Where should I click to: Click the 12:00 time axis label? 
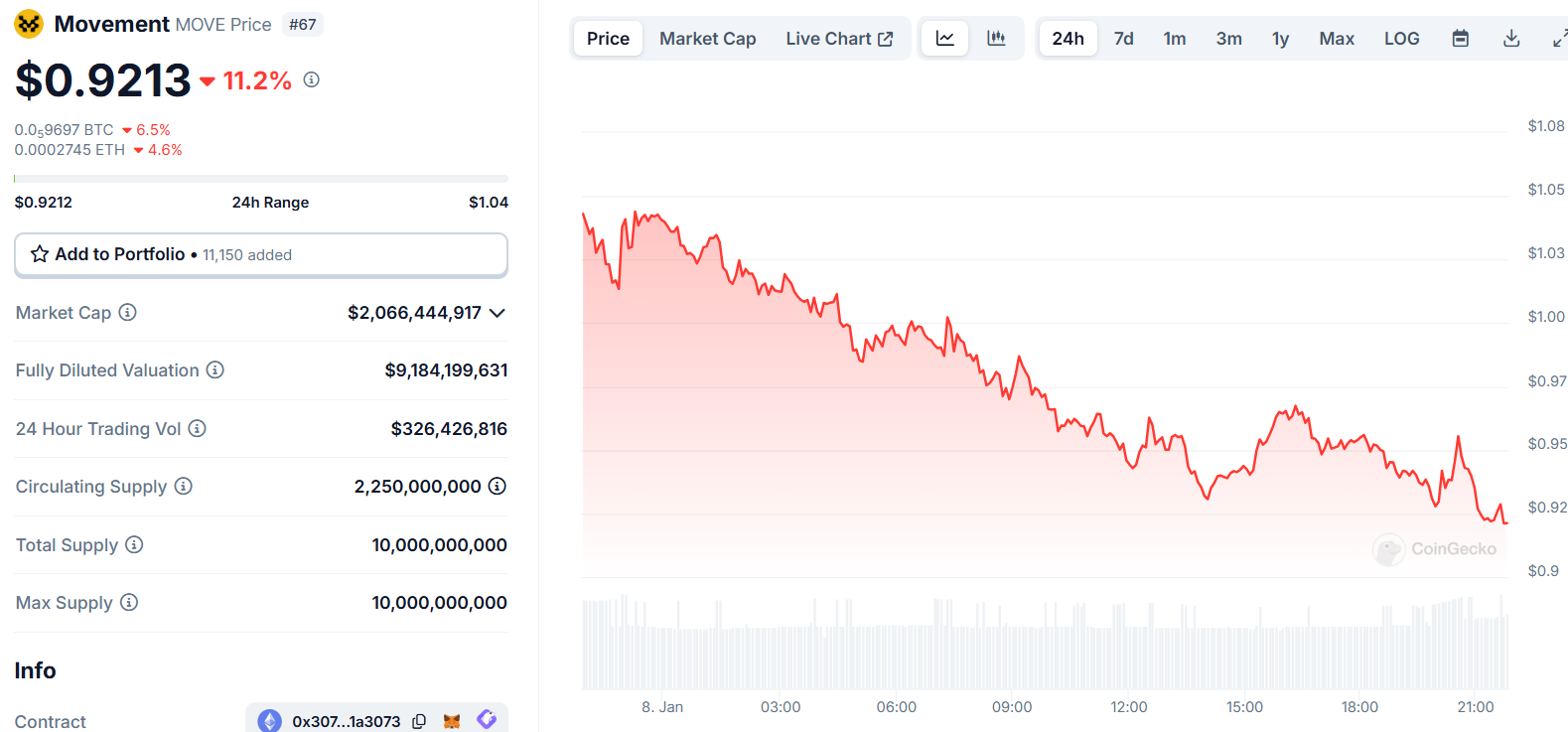1128,707
